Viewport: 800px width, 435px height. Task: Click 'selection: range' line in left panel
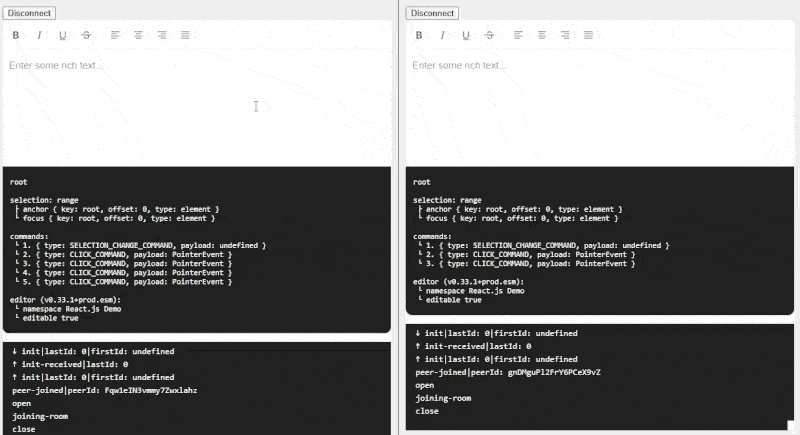click(x=44, y=200)
